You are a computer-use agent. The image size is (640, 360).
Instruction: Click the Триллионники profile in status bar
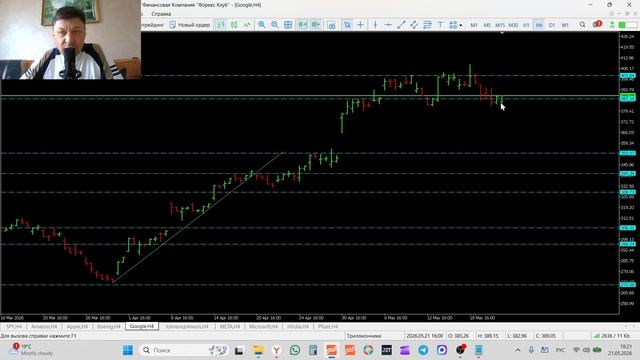coord(364,336)
